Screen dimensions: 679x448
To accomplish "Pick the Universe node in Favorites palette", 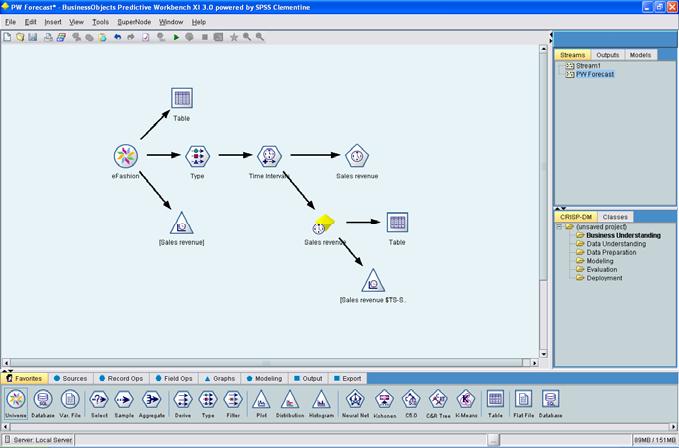I will 16,403.
